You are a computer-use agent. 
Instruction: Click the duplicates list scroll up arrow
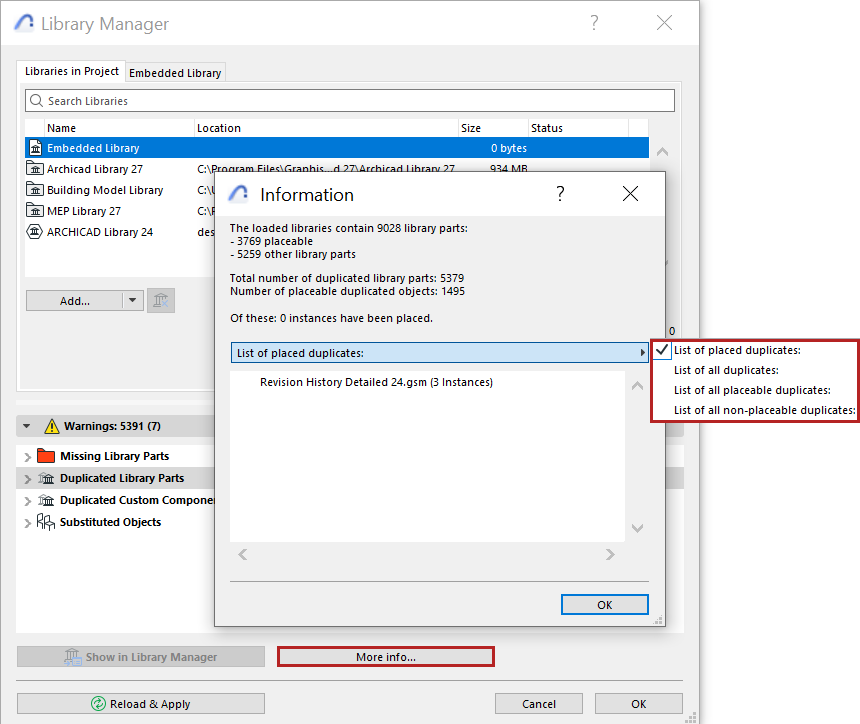(637, 386)
